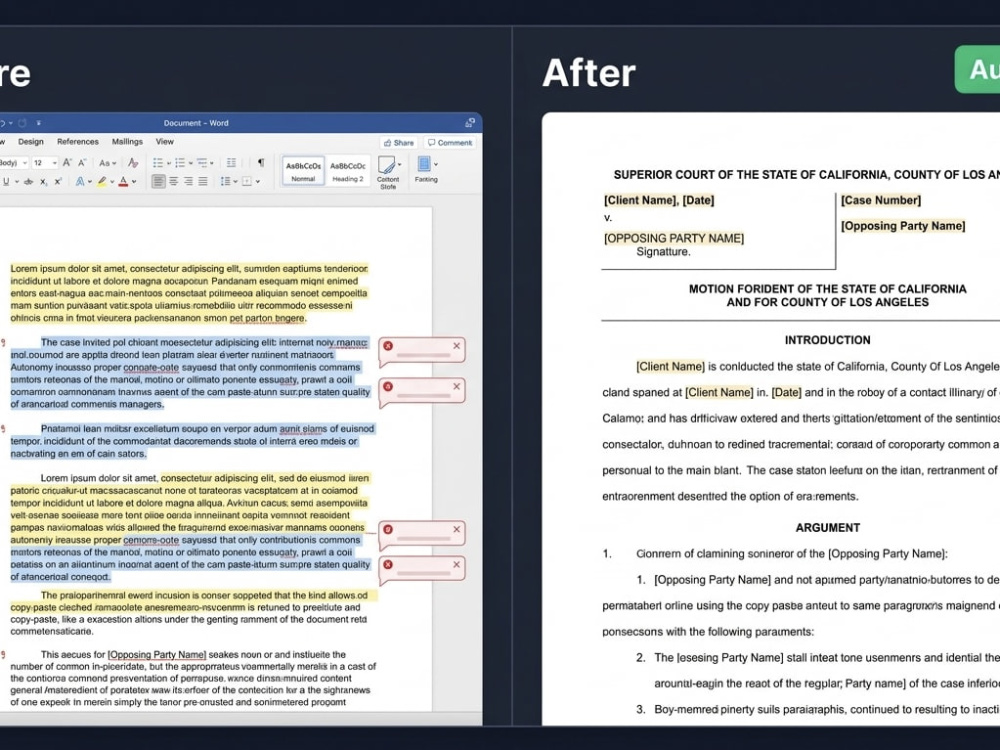Open the View ribbon tab
The height and width of the screenshot is (750, 1000).
point(165,142)
